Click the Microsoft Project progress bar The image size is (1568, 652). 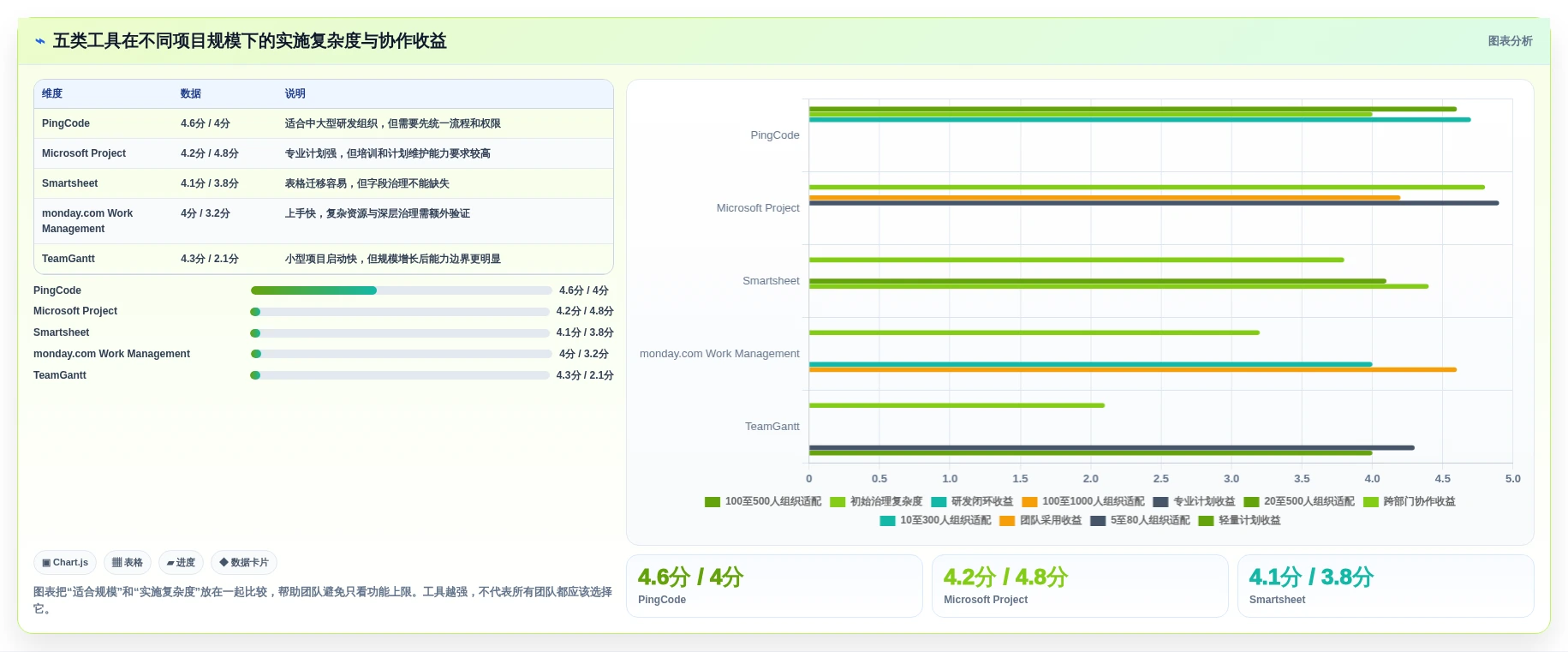[x=400, y=311]
